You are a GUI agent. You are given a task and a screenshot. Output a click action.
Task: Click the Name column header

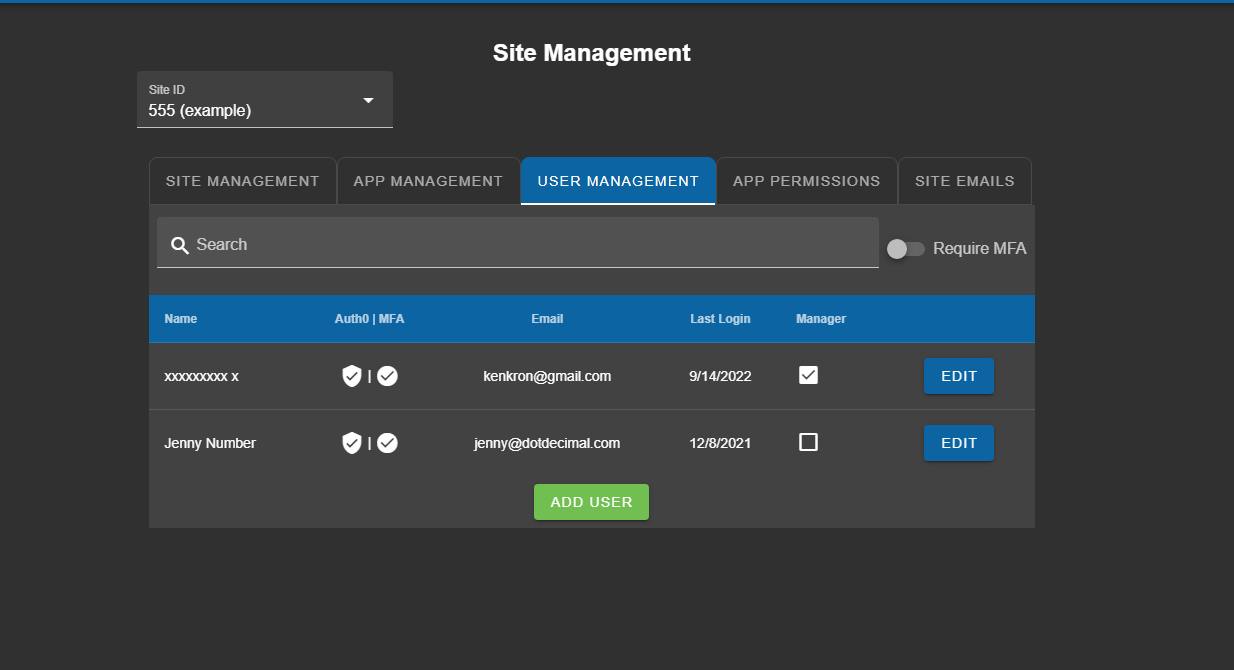[x=181, y=319]
